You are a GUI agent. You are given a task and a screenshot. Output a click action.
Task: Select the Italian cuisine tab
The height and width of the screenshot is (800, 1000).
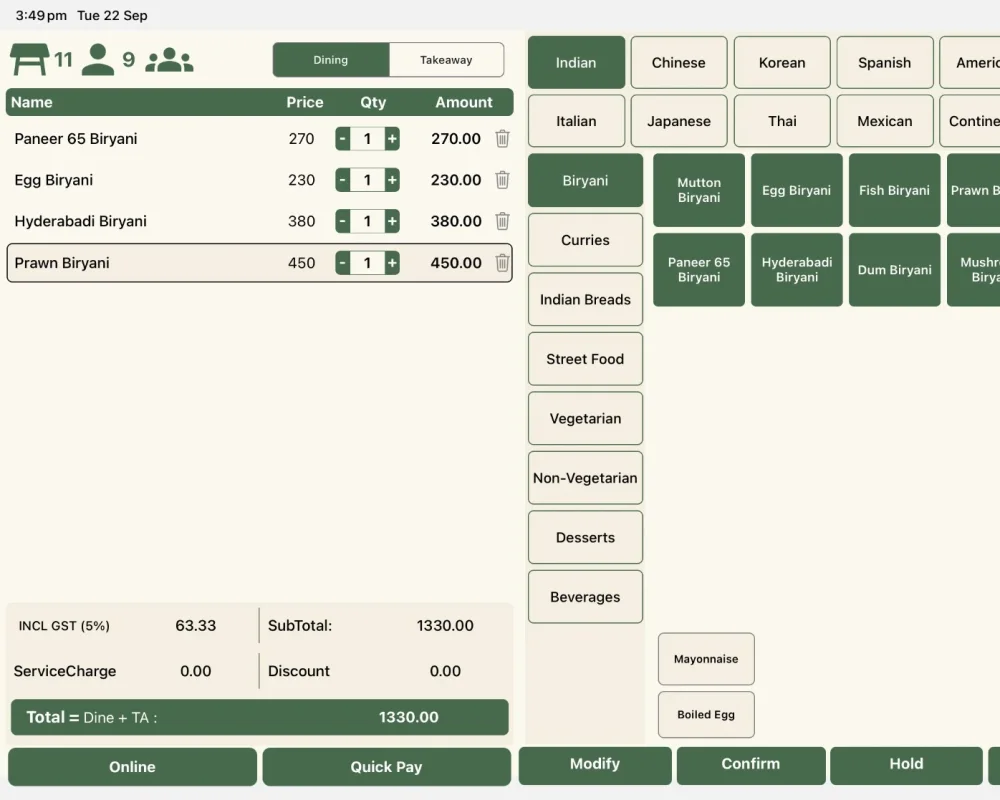tap(577, 121)
